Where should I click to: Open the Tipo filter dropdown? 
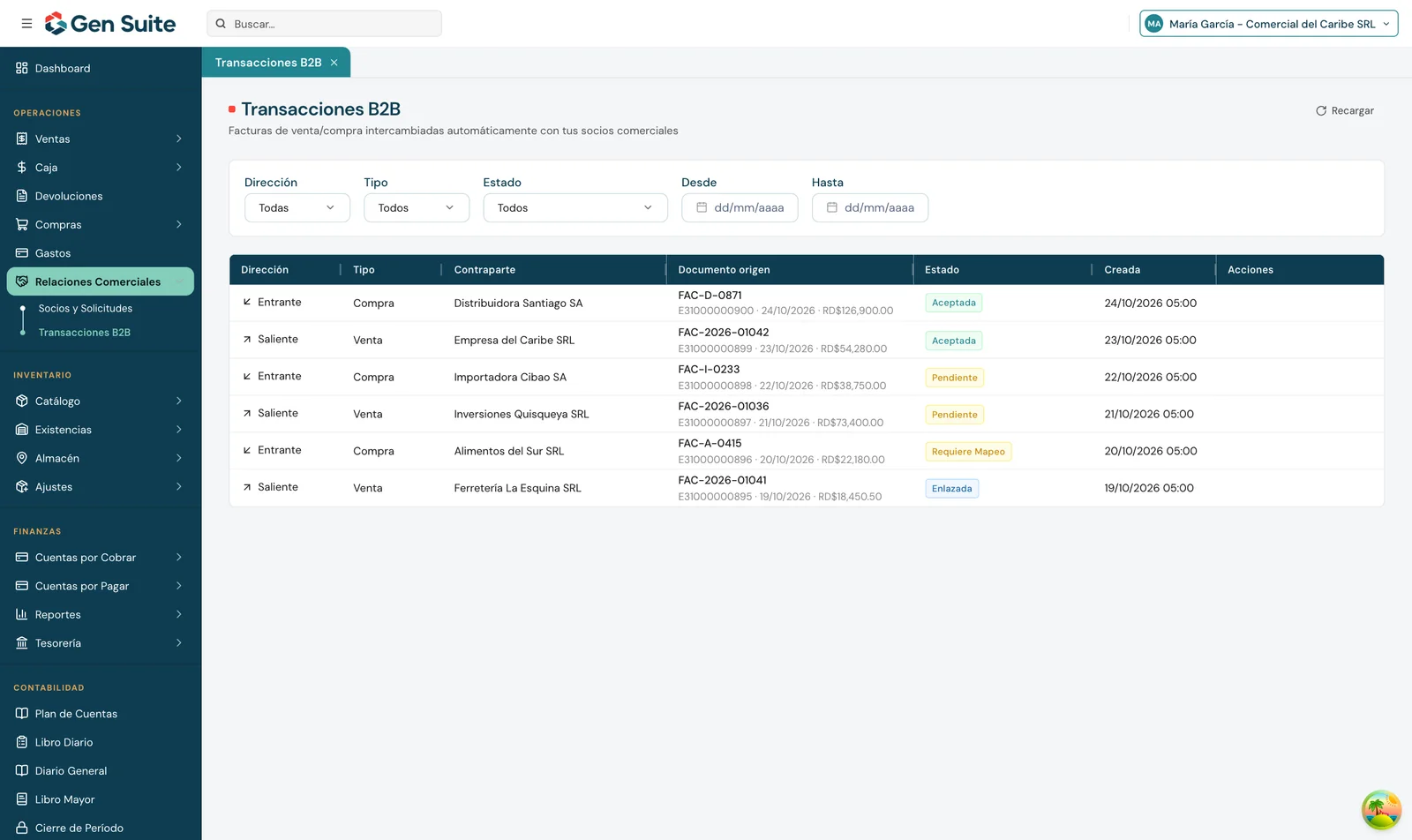coord(417,208)
